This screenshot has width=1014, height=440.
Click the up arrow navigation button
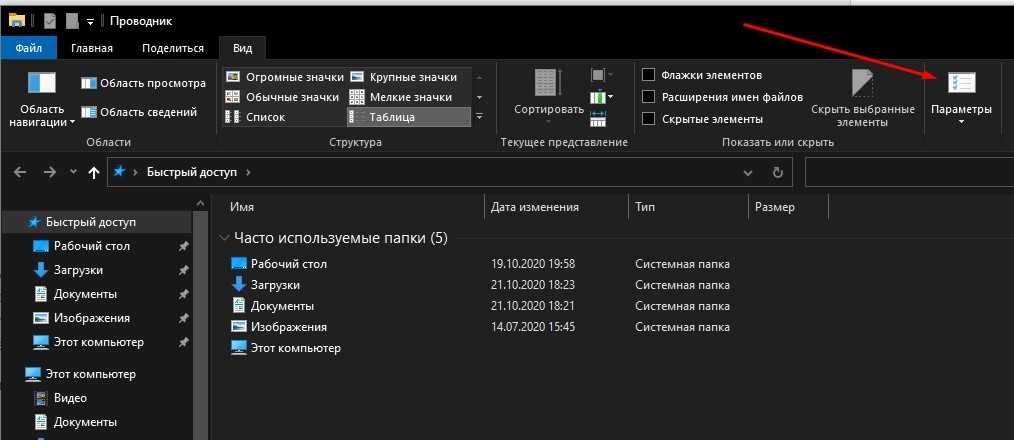click(94, 172)
